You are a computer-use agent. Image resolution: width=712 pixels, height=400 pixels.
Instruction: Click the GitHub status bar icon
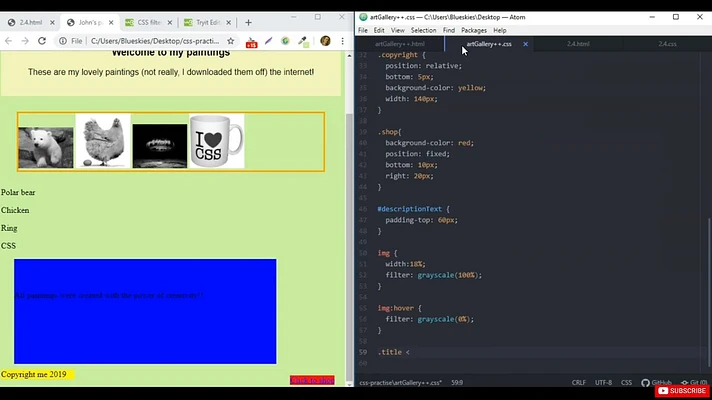[x=656, y=383]
